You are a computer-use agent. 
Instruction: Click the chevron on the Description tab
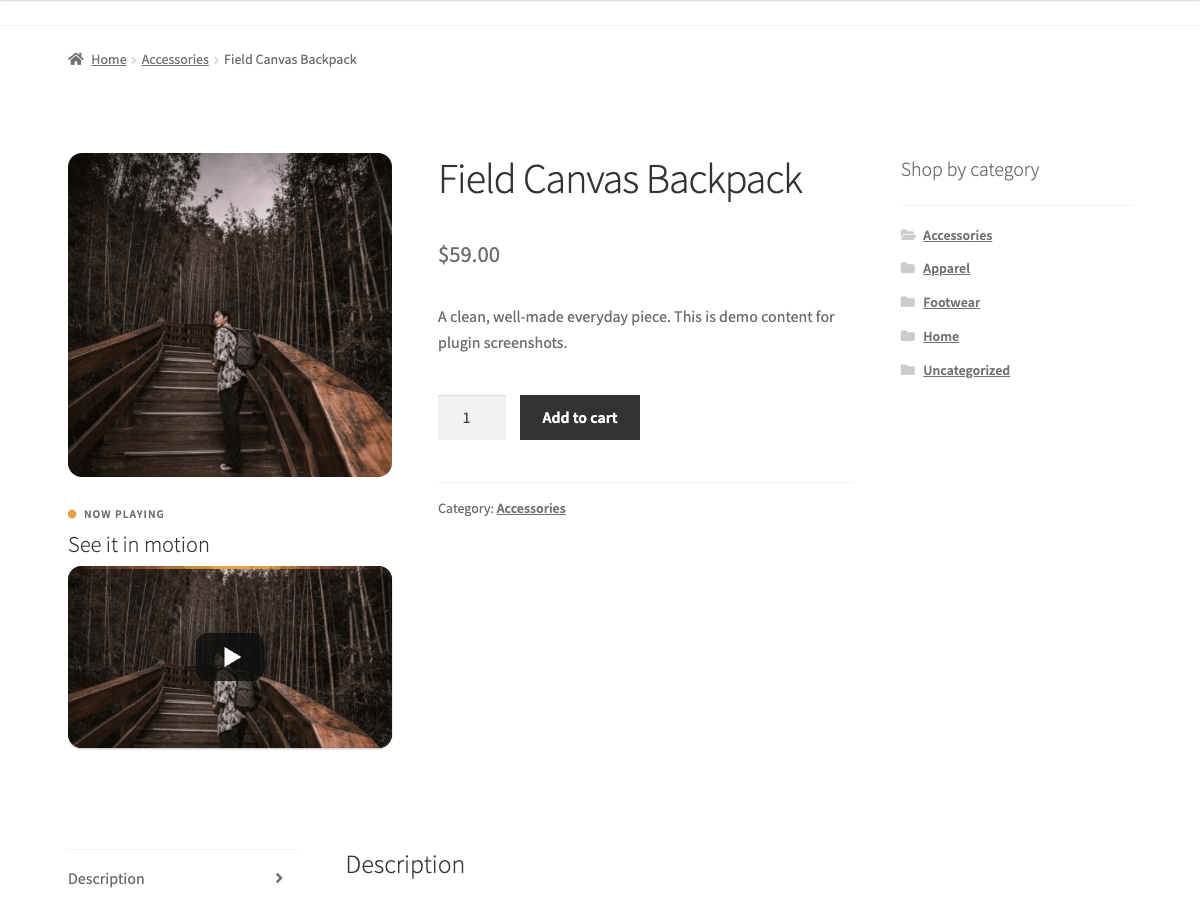[279, 878]
